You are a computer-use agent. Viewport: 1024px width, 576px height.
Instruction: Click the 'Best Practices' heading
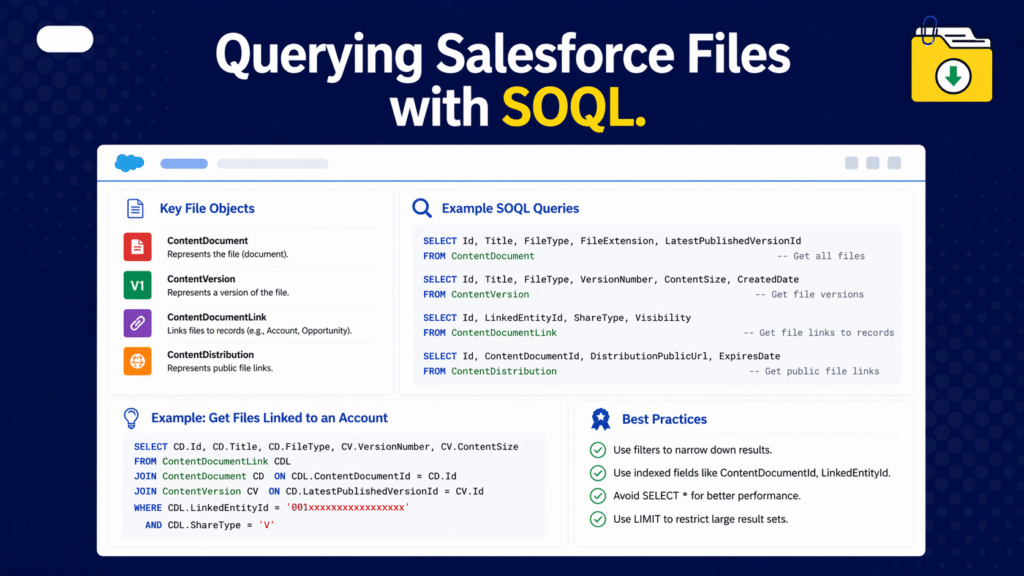click(x=664, y=419)
